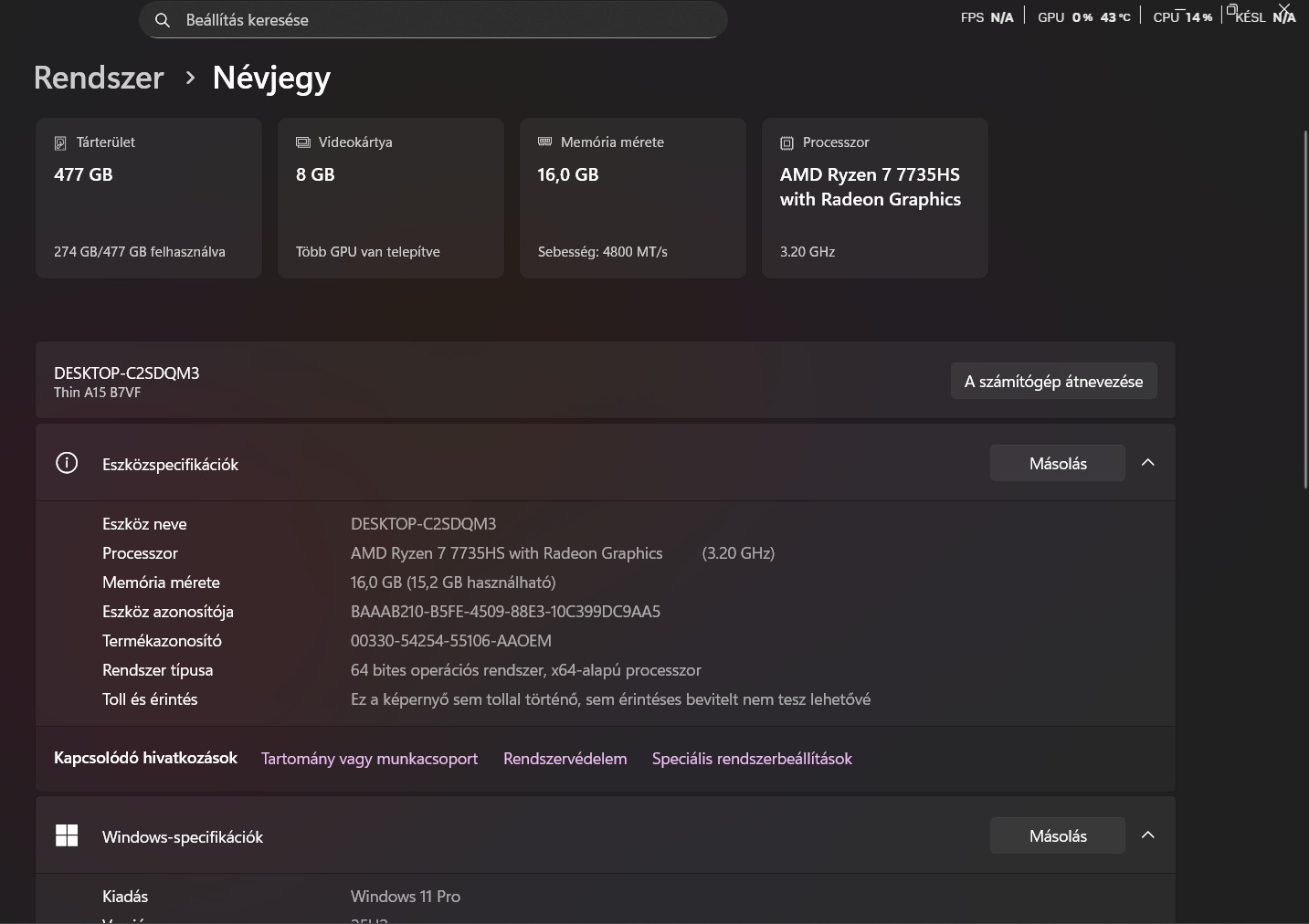Click the breadcrumb chevron separator
The image size is (1309, 924).
190,78
